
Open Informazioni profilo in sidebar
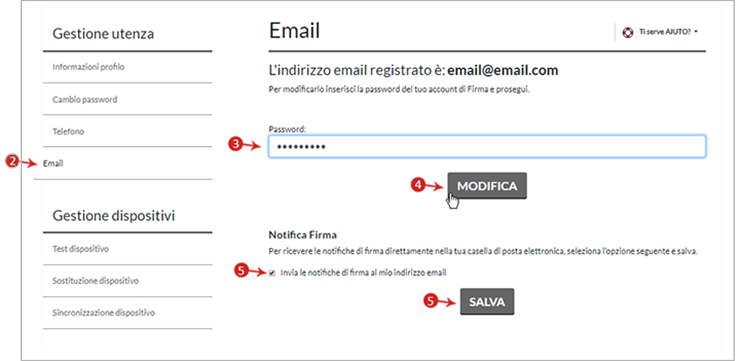pos(127,67)
